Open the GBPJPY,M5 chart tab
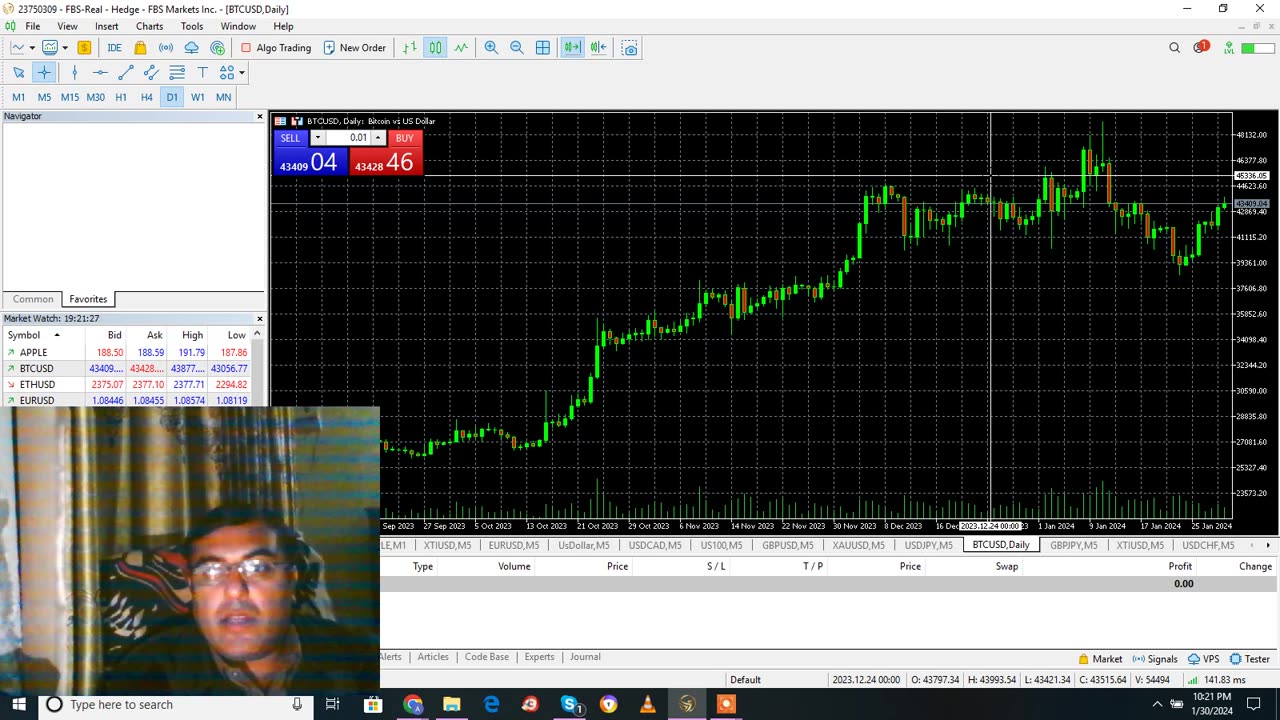1280x720 pixels. click(x=1073, y=545)
